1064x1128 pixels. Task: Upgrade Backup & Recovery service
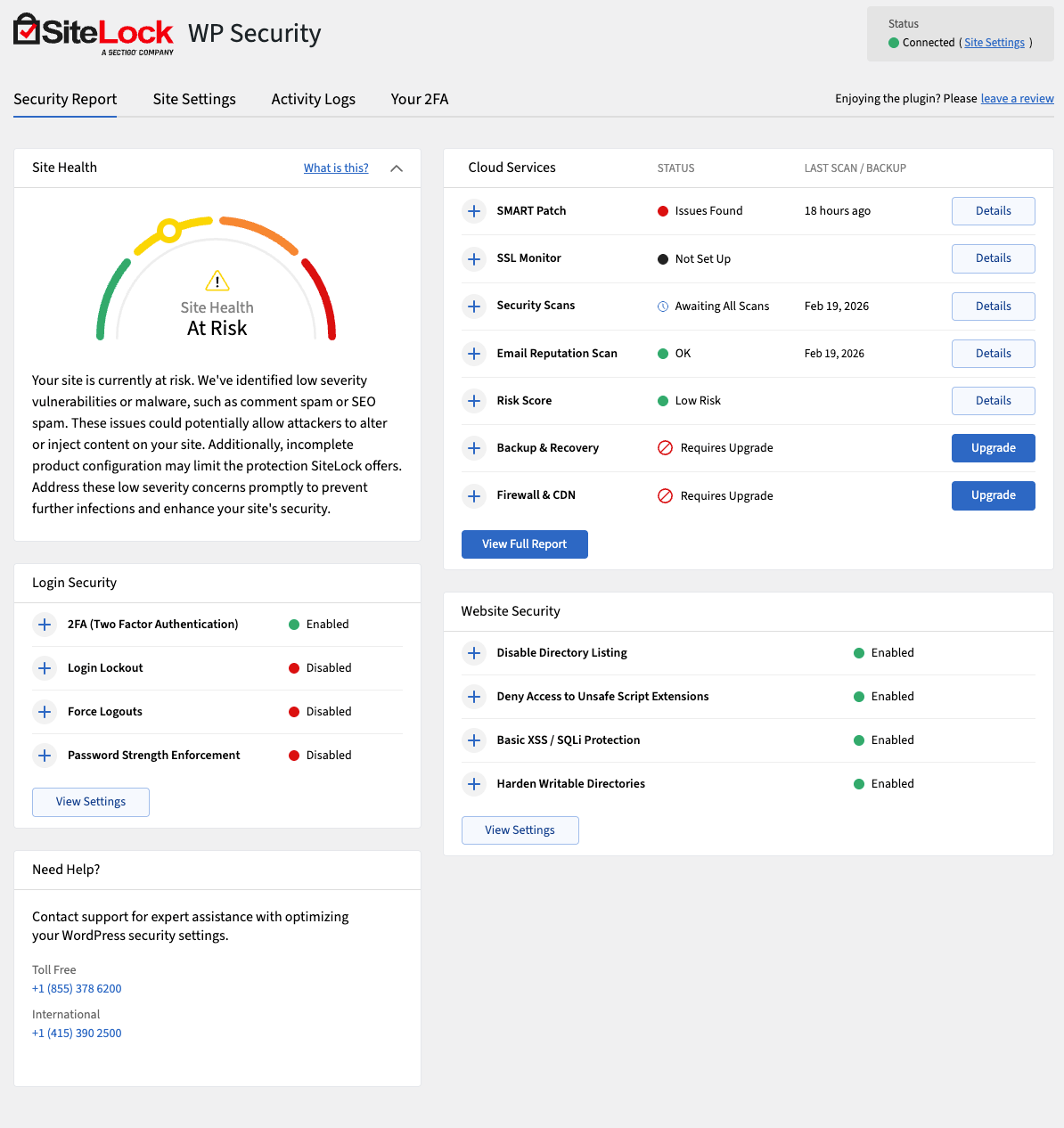click(x=994, y=448)
